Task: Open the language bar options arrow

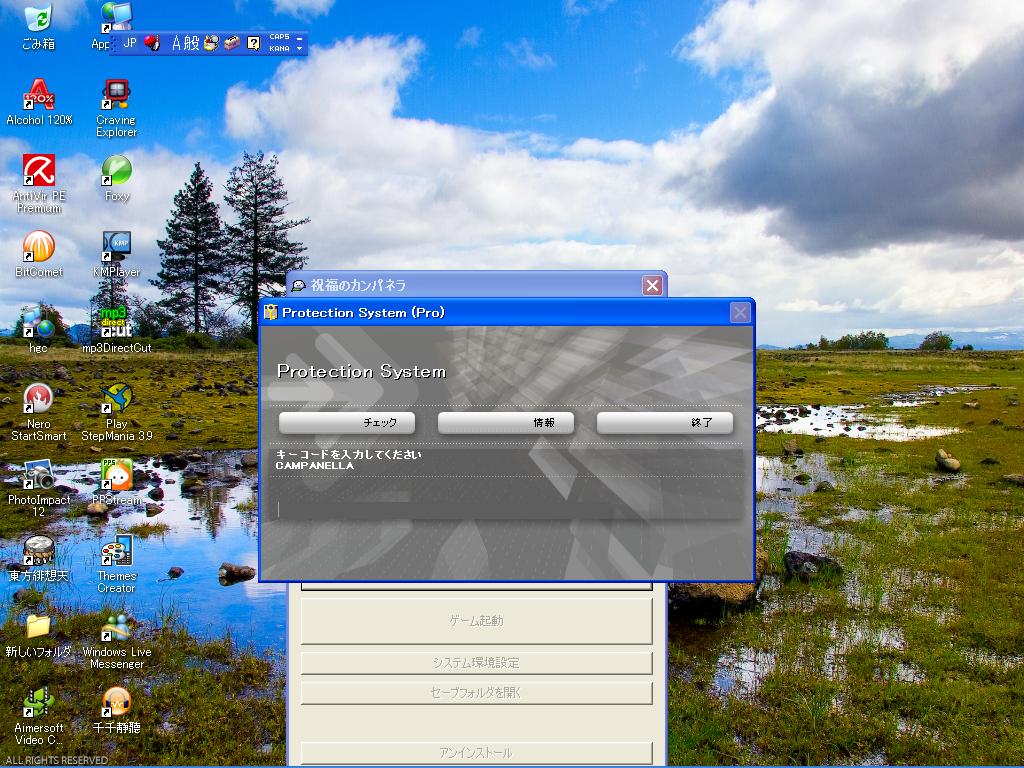Action: (301, 49)
